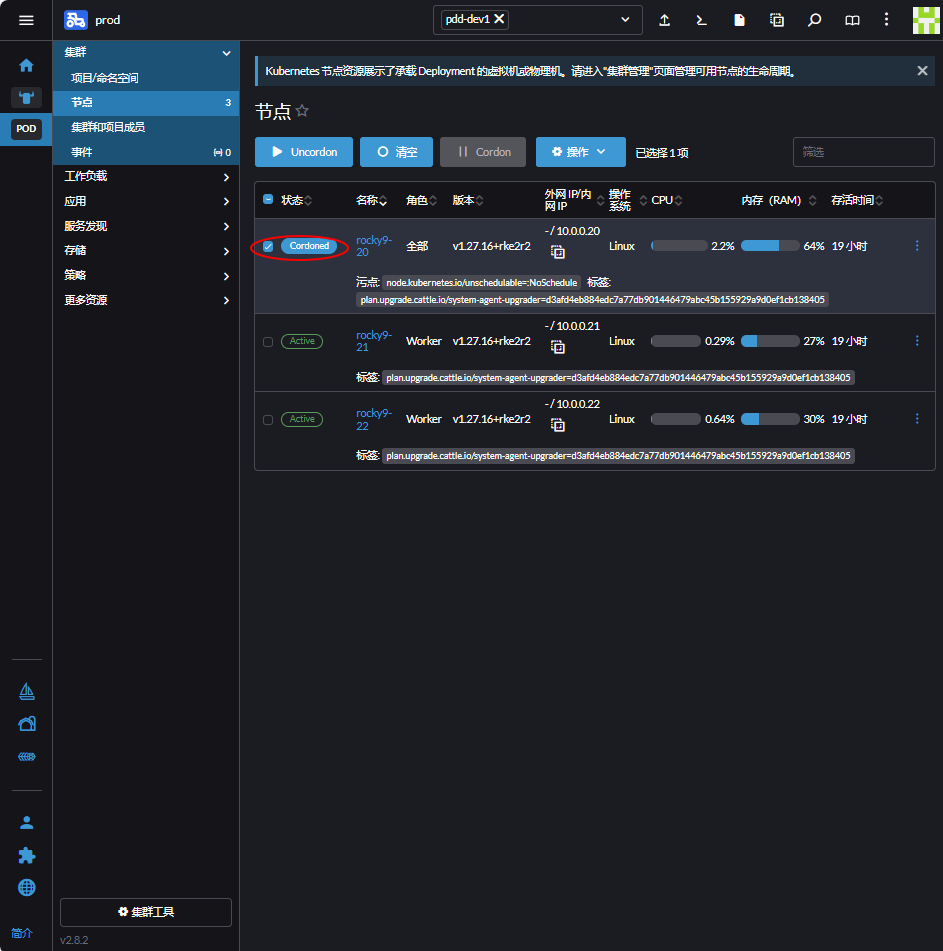Image resolution: width=943 pixels, height=951 pixels.
Task: Select the POD cluster badge
Action: [26, 129]
